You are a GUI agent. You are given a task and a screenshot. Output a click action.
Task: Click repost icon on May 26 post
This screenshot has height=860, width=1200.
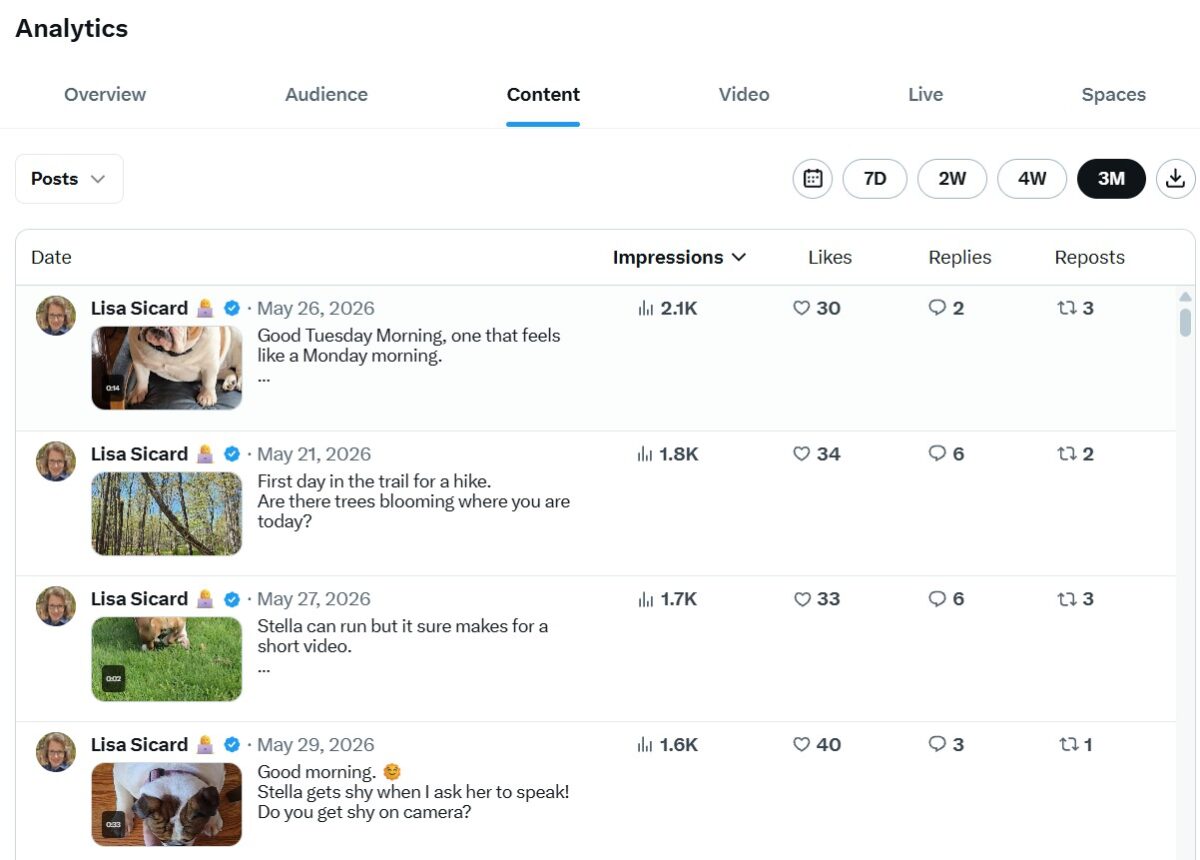pyautogui.click(x=1067, y=309)
